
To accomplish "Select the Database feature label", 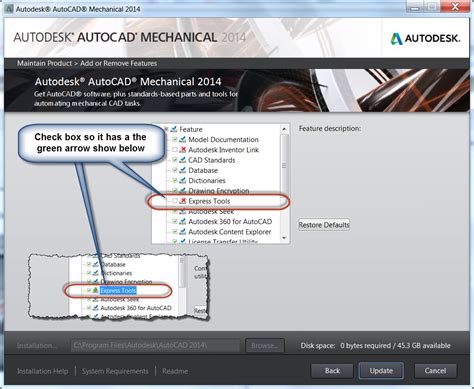I will (203, 170).
